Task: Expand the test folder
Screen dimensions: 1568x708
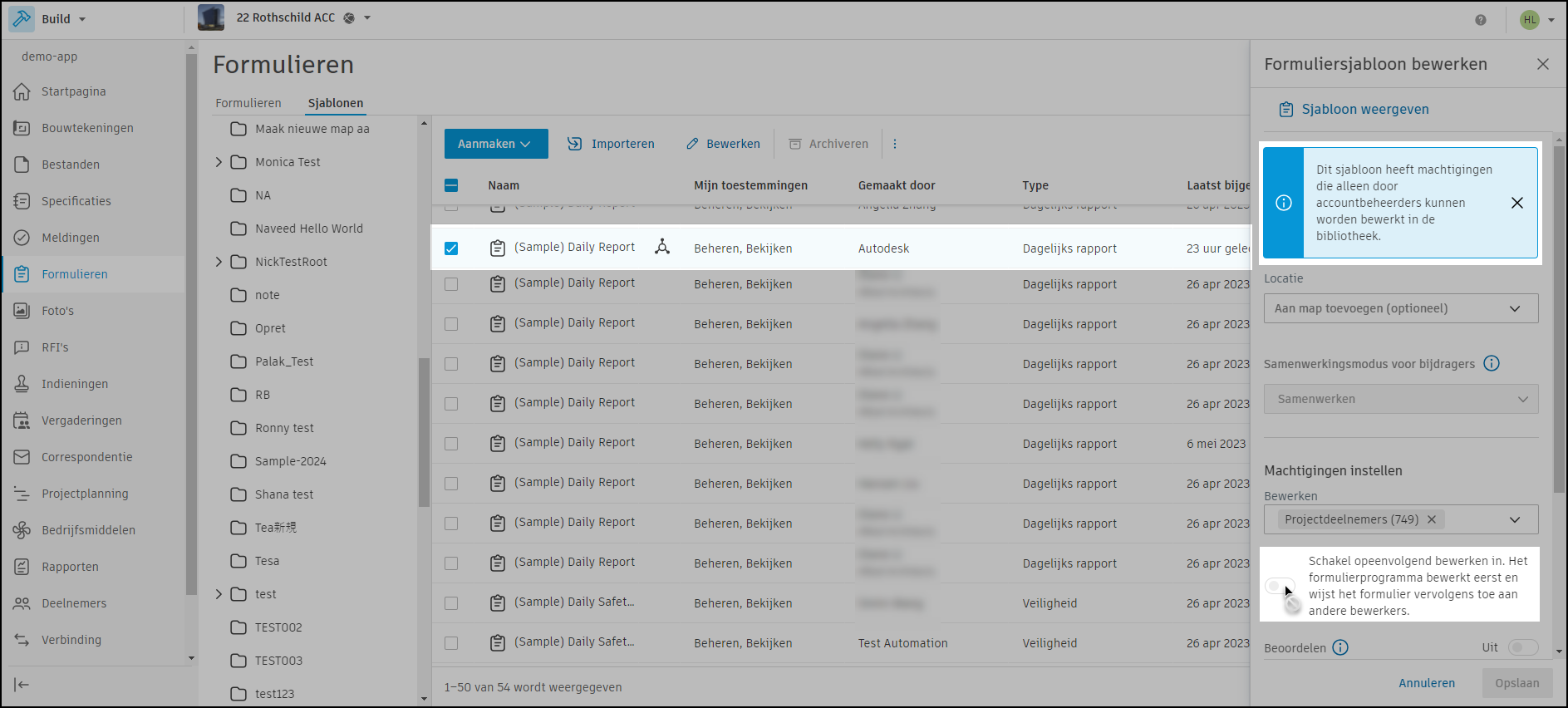Action: point(219,594)
